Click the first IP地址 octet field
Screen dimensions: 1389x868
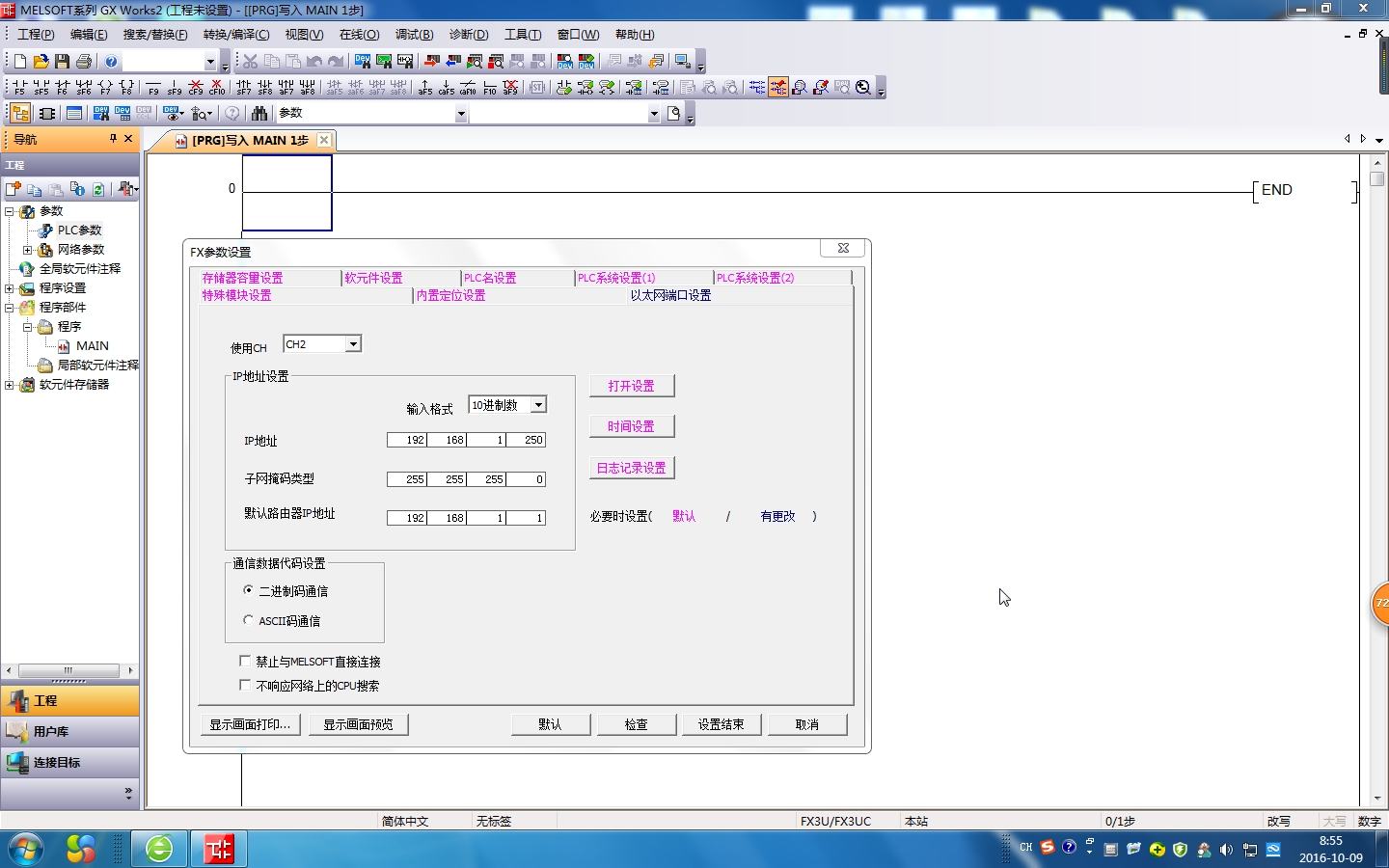[x=407, y=440]
